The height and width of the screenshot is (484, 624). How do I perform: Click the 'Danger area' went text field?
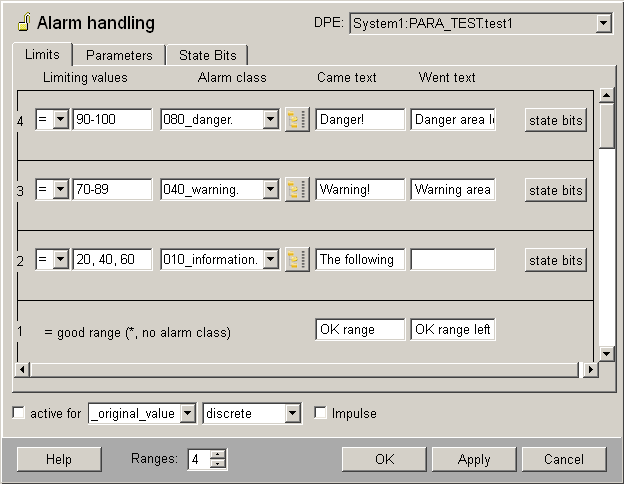tap(453, 119)
